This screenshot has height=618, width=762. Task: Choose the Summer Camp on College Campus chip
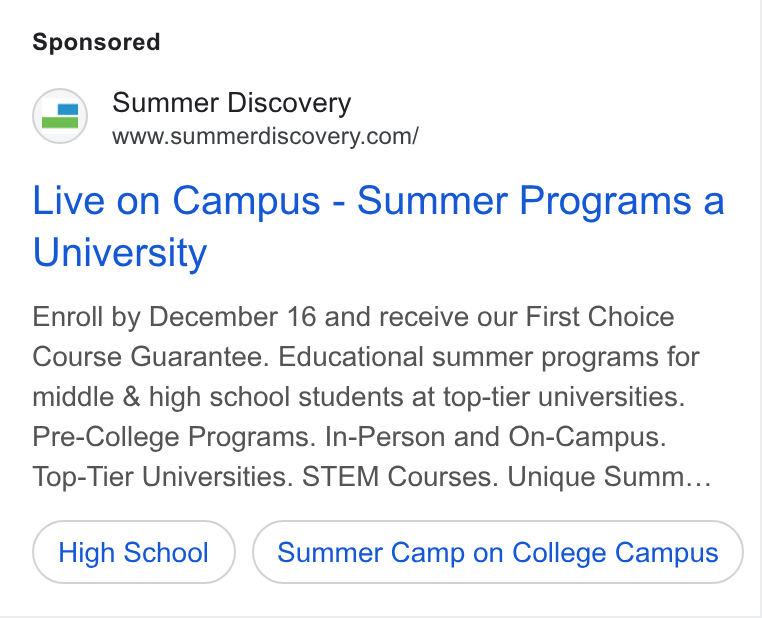(498, 552)
